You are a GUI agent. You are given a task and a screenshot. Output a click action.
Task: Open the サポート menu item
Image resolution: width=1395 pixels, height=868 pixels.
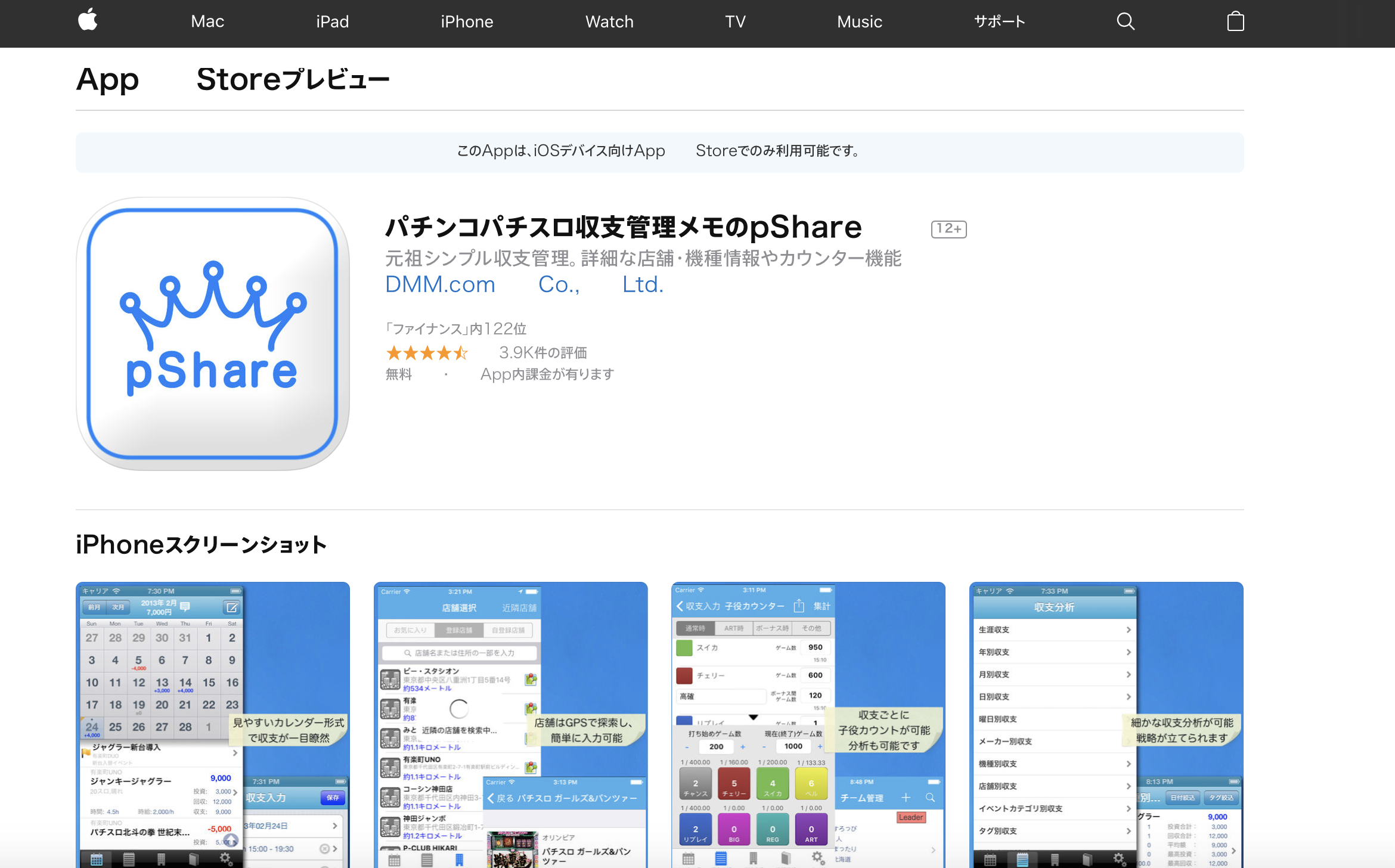click(1000, 22)
